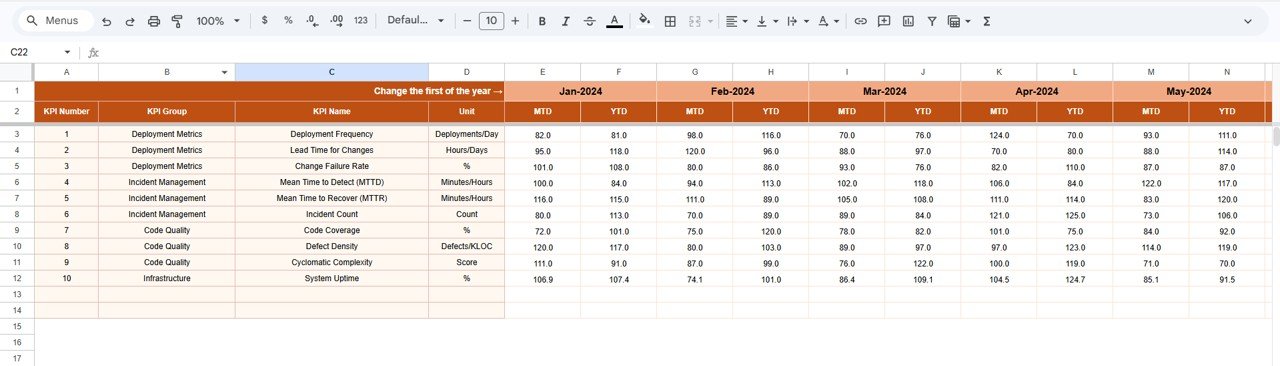This screenshot has height=366, width=1280.
Task: Click the Feb-2024 month header cell
Action: [x=733, y=91]
